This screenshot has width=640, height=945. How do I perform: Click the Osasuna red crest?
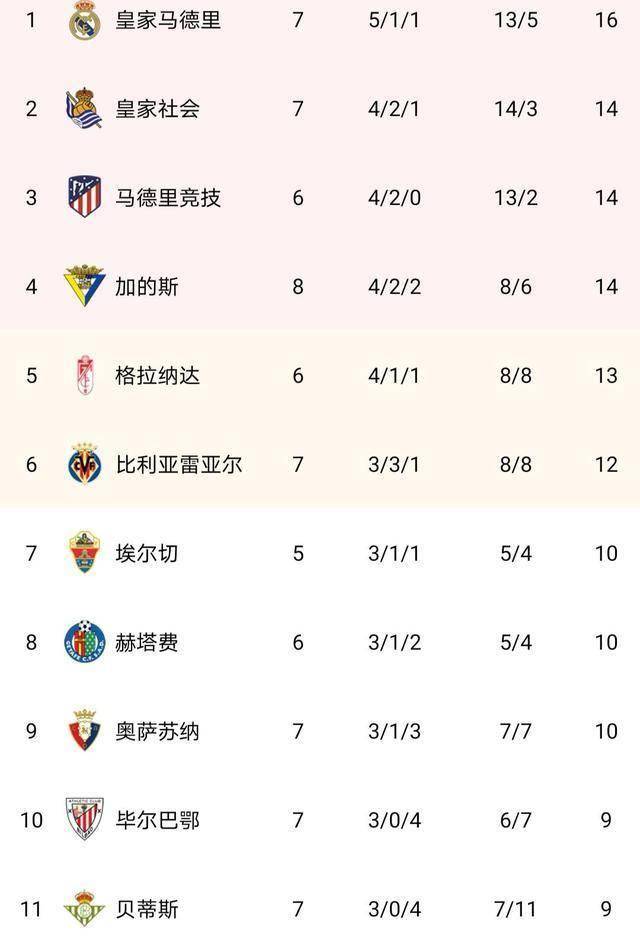84,730
